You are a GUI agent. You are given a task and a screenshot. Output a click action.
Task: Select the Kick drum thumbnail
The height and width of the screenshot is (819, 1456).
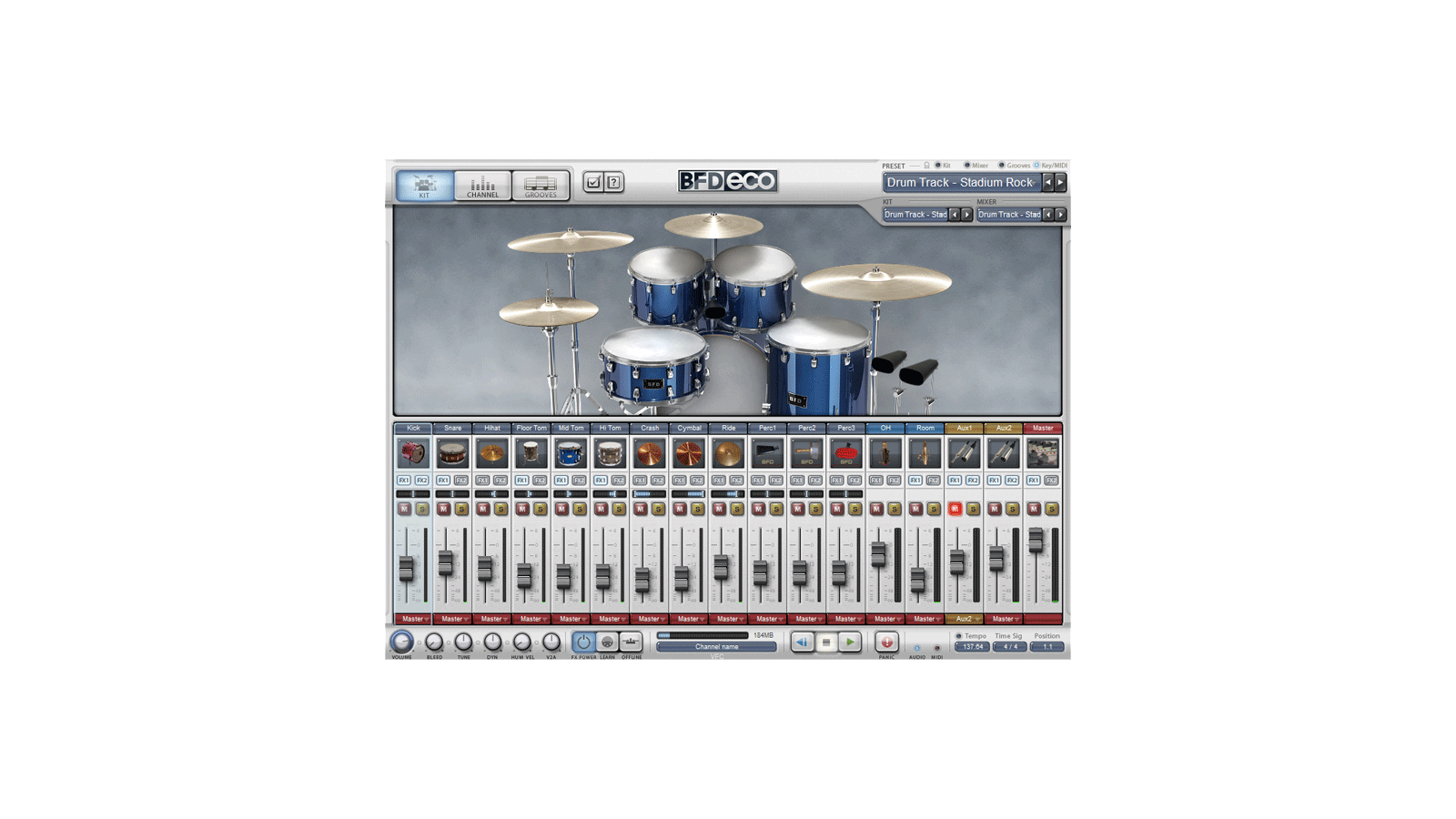[x=413, y=453]
